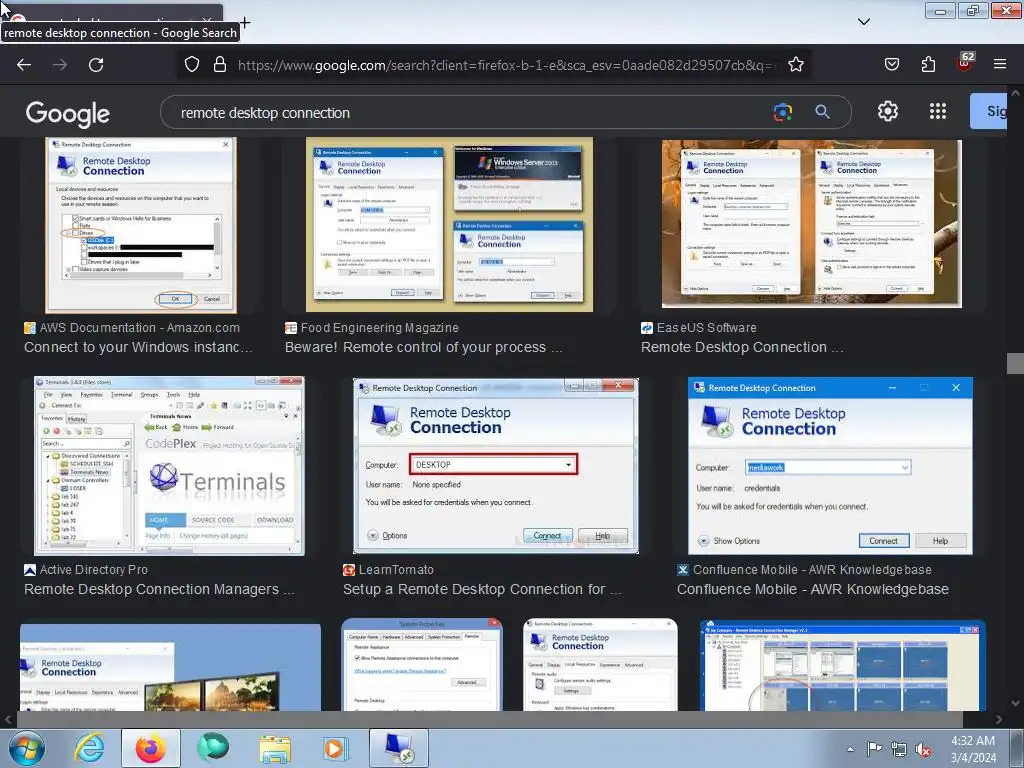This screenshot has width=1024, height=768.
Task: Open EaseUS 'Remote Desktop Connection ...' title link
Action: 742,347
